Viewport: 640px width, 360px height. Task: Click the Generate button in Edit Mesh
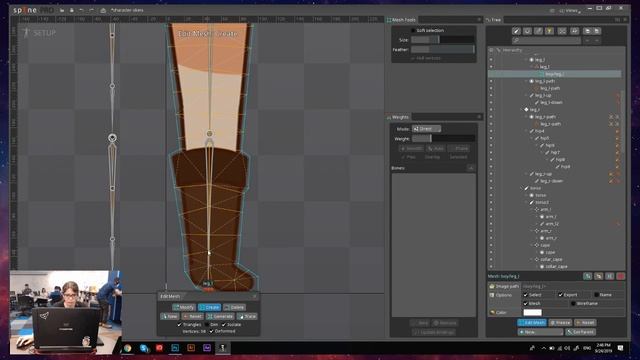click(x=220, y=316)
